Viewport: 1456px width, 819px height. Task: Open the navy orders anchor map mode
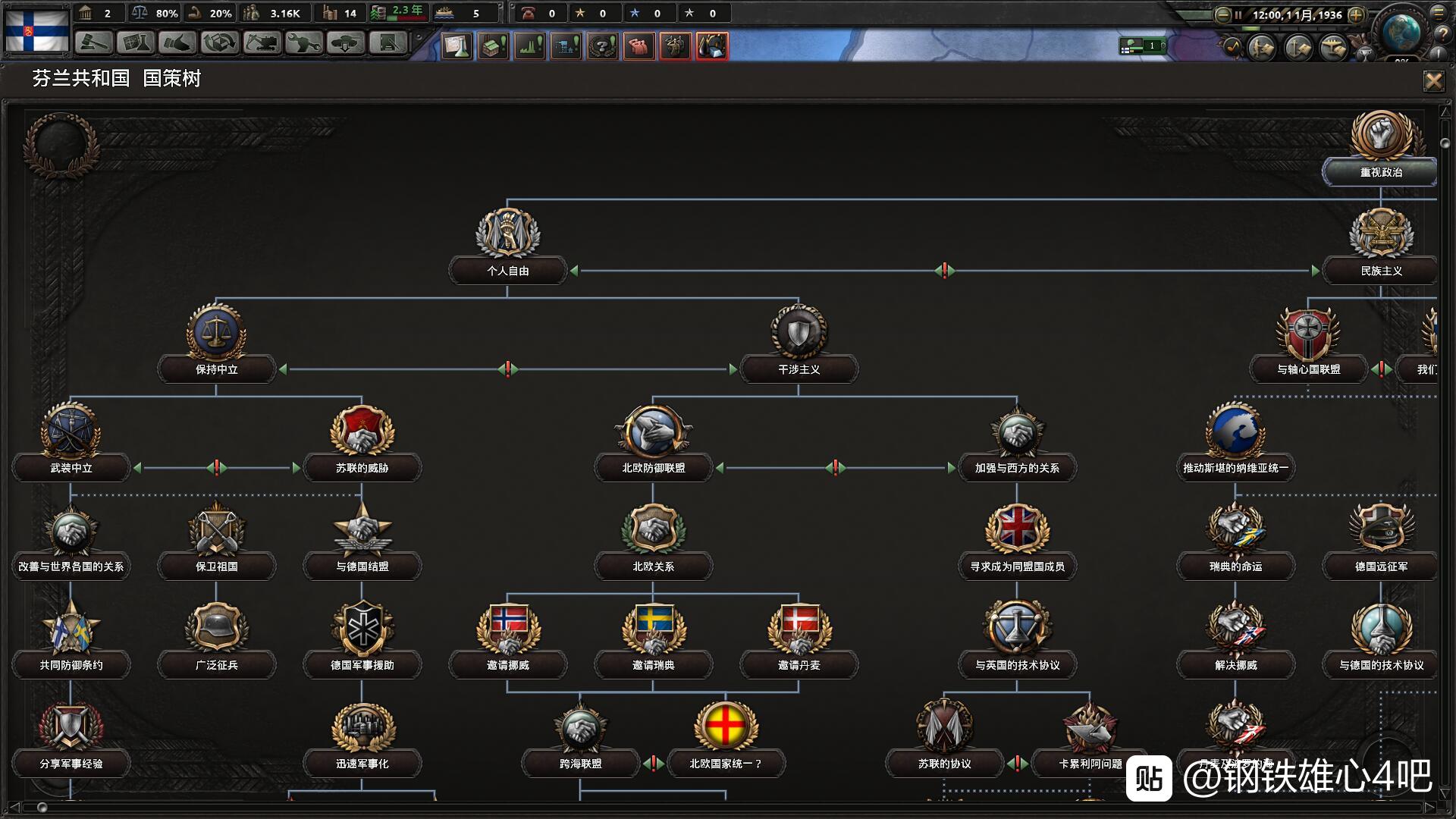pyautogui.click(x=1298, y=48)
